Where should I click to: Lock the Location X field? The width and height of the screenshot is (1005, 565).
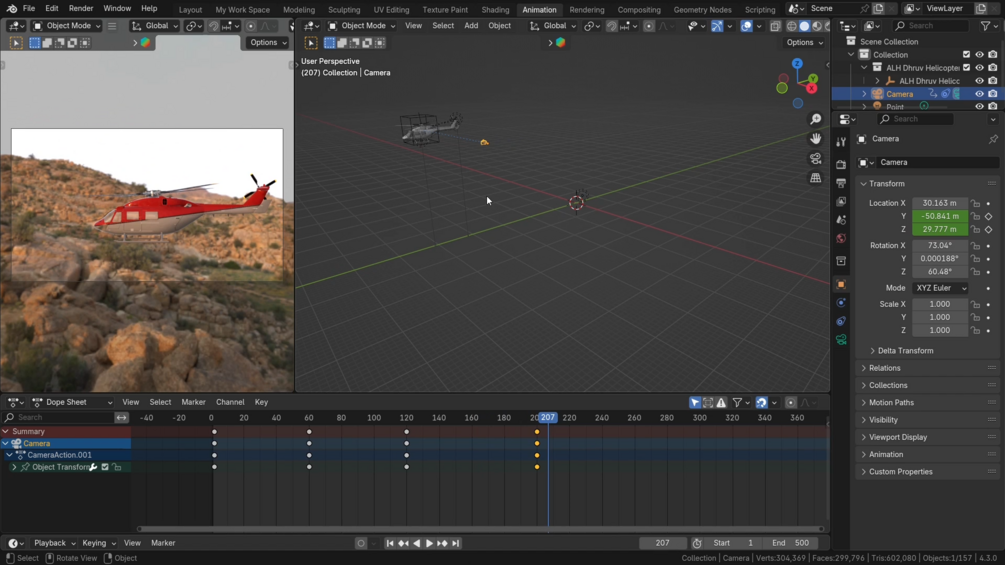(x=975, y=203)
